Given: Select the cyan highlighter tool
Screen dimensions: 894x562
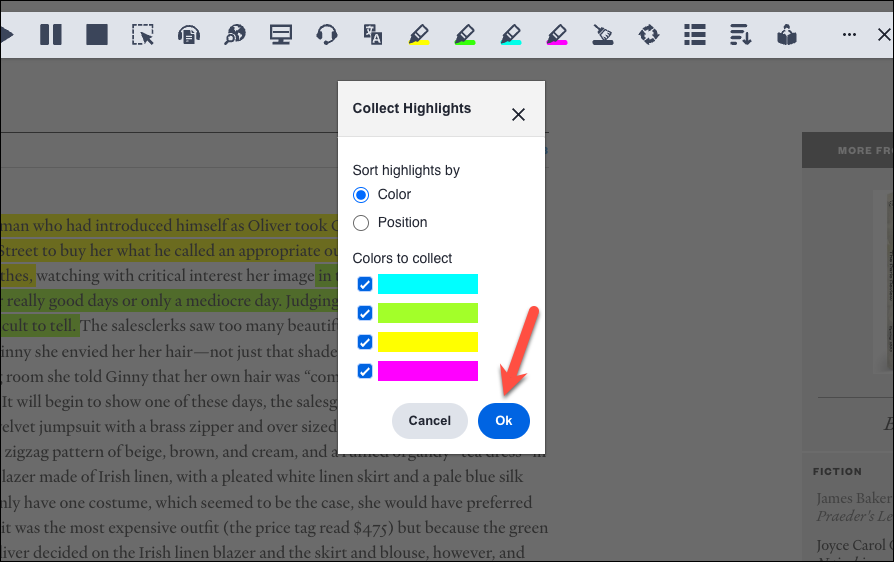Looking at the screenshot, I should coord(511,35).
